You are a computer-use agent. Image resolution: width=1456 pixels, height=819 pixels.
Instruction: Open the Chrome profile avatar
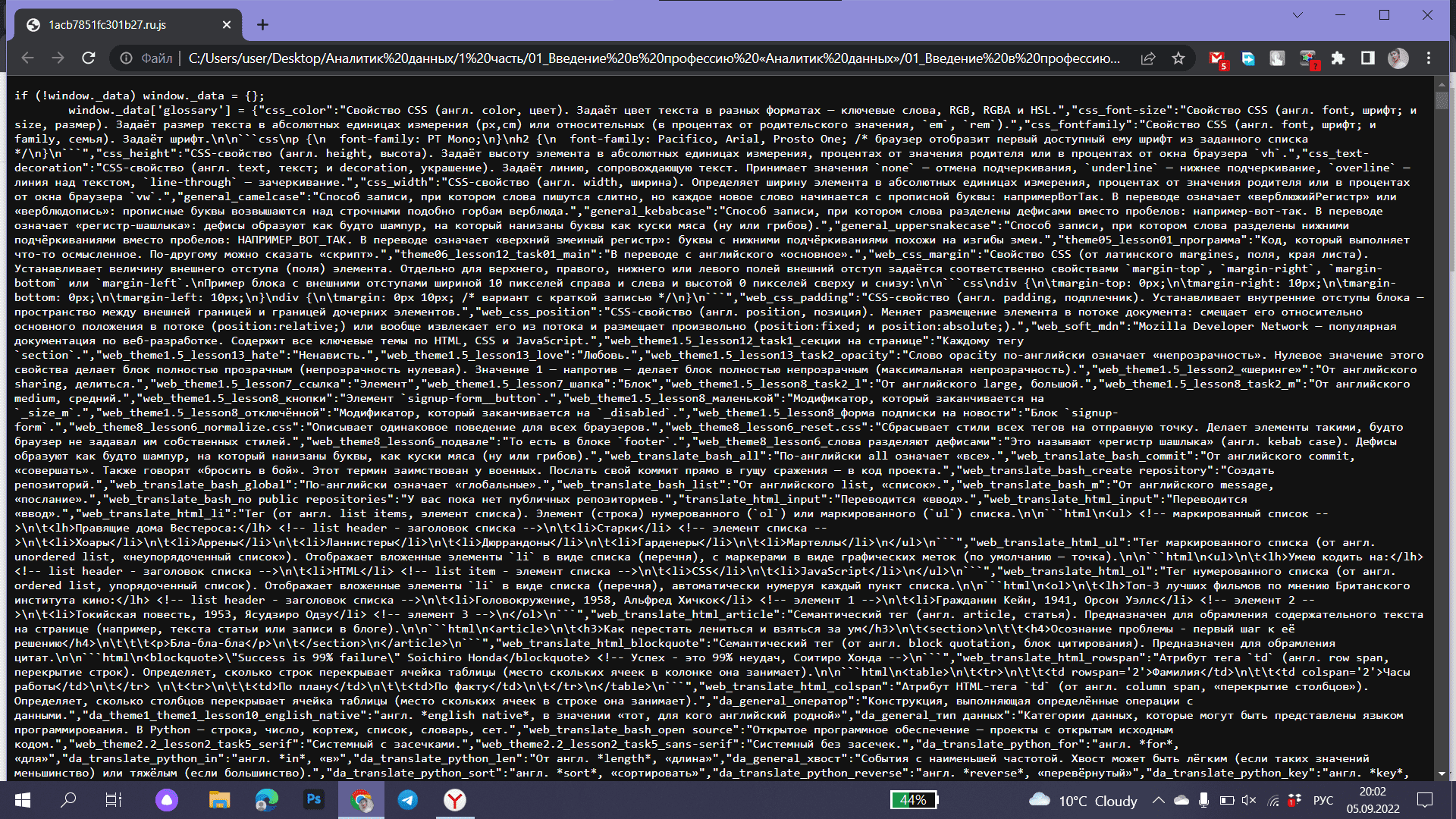[1397, 58]
